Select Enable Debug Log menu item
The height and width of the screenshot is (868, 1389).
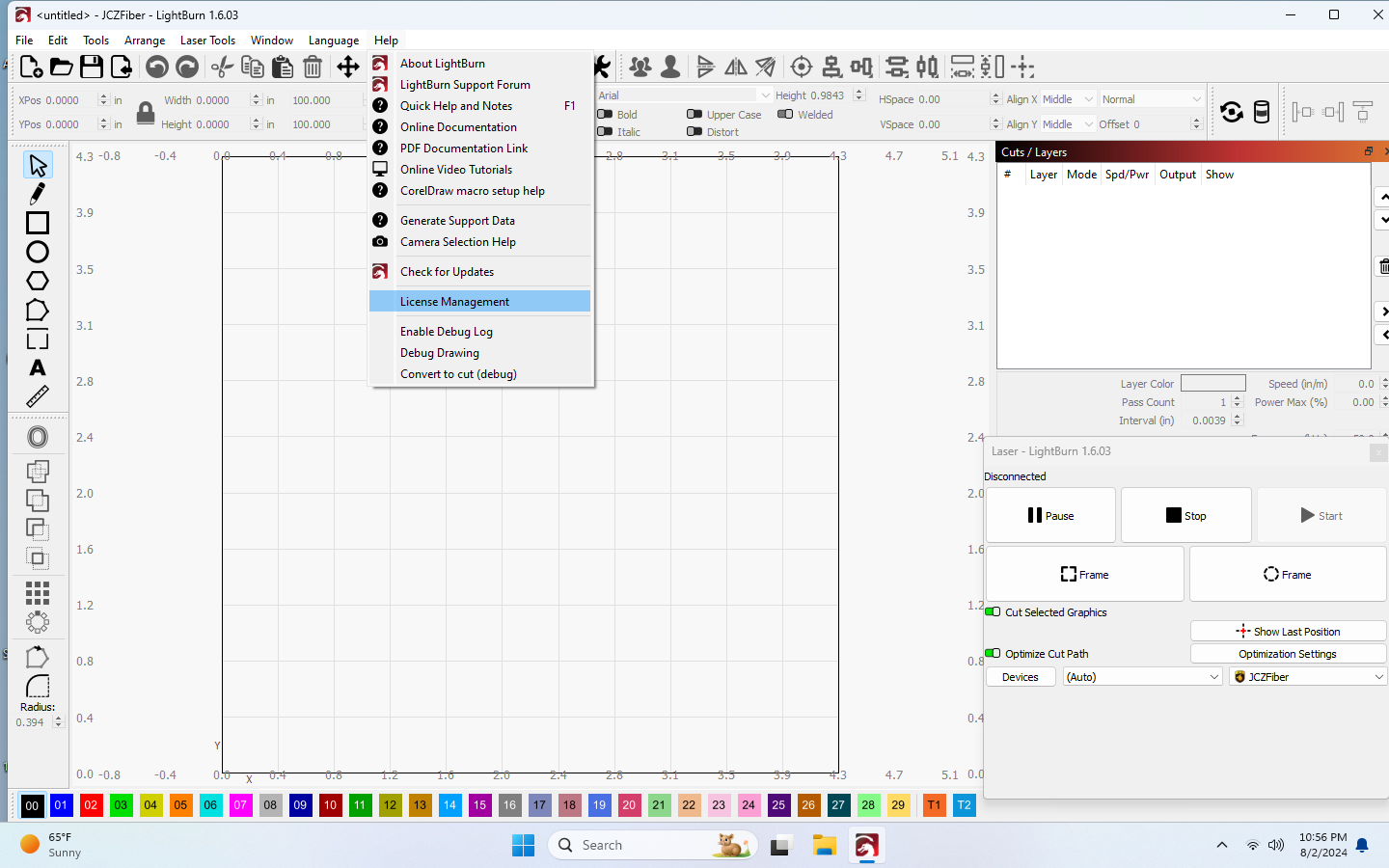479,332
